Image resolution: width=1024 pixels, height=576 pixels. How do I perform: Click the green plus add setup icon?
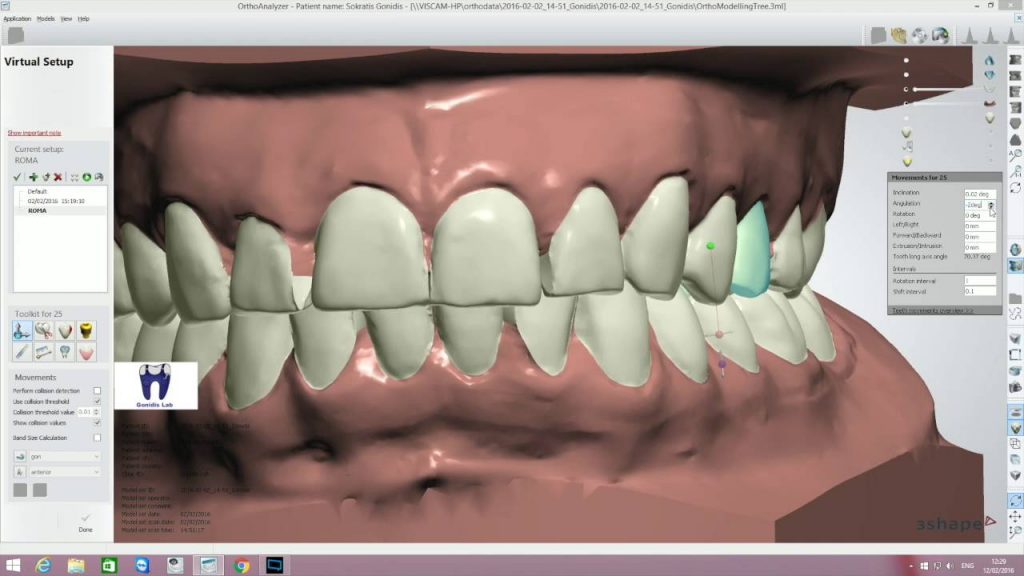click(x=32, y=177)
